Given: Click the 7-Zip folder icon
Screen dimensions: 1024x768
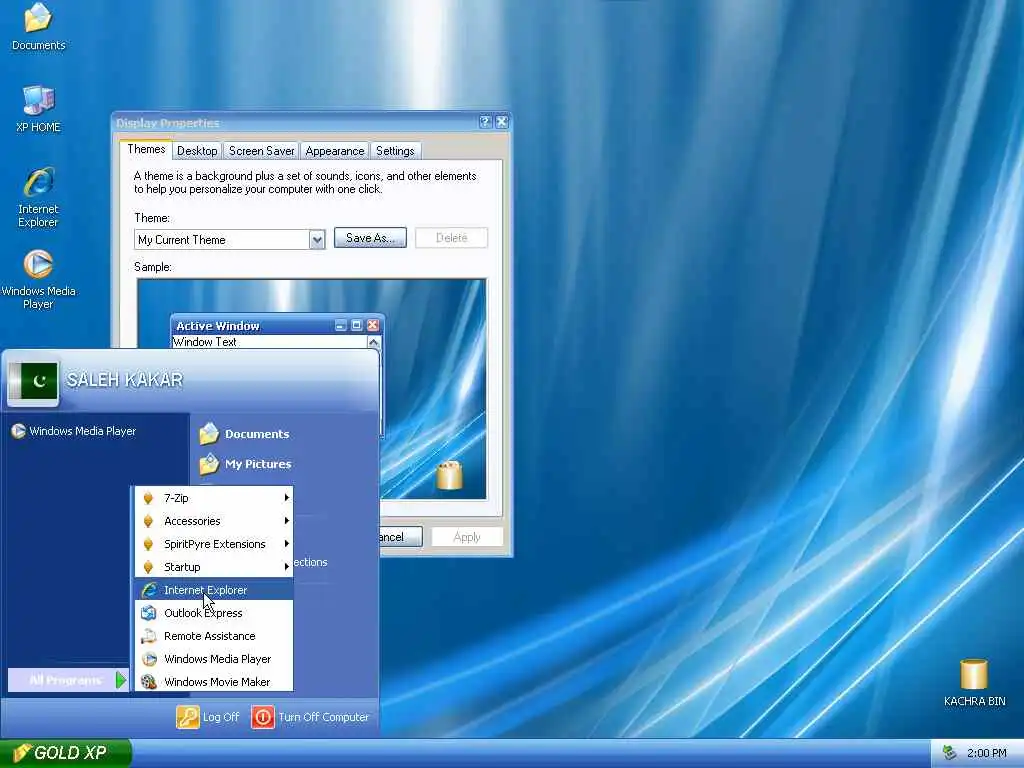Looking at the screenshot, I should (x=148, y=498).
